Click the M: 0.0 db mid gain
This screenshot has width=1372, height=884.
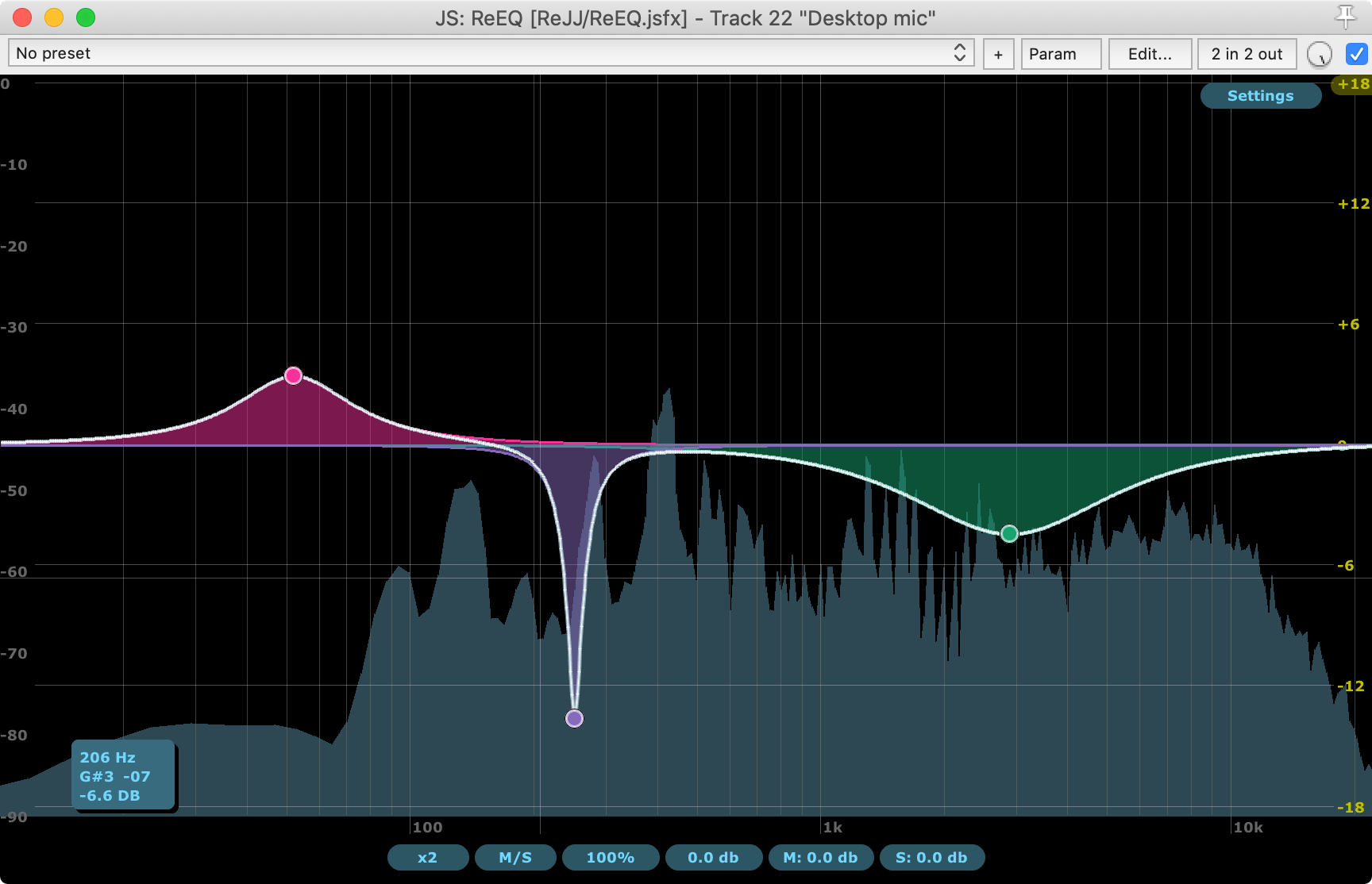820,857
